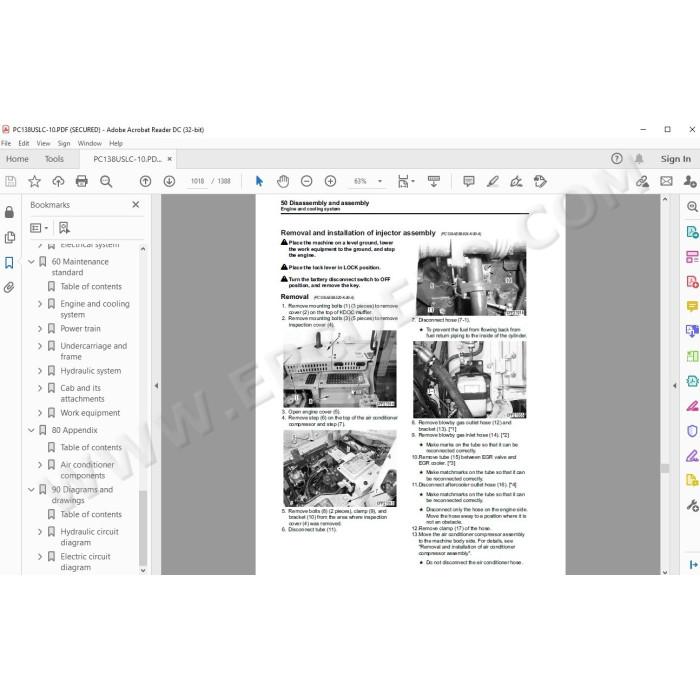Go to previous page arrow
700x700 pixels.
click(x=146, y=181)
